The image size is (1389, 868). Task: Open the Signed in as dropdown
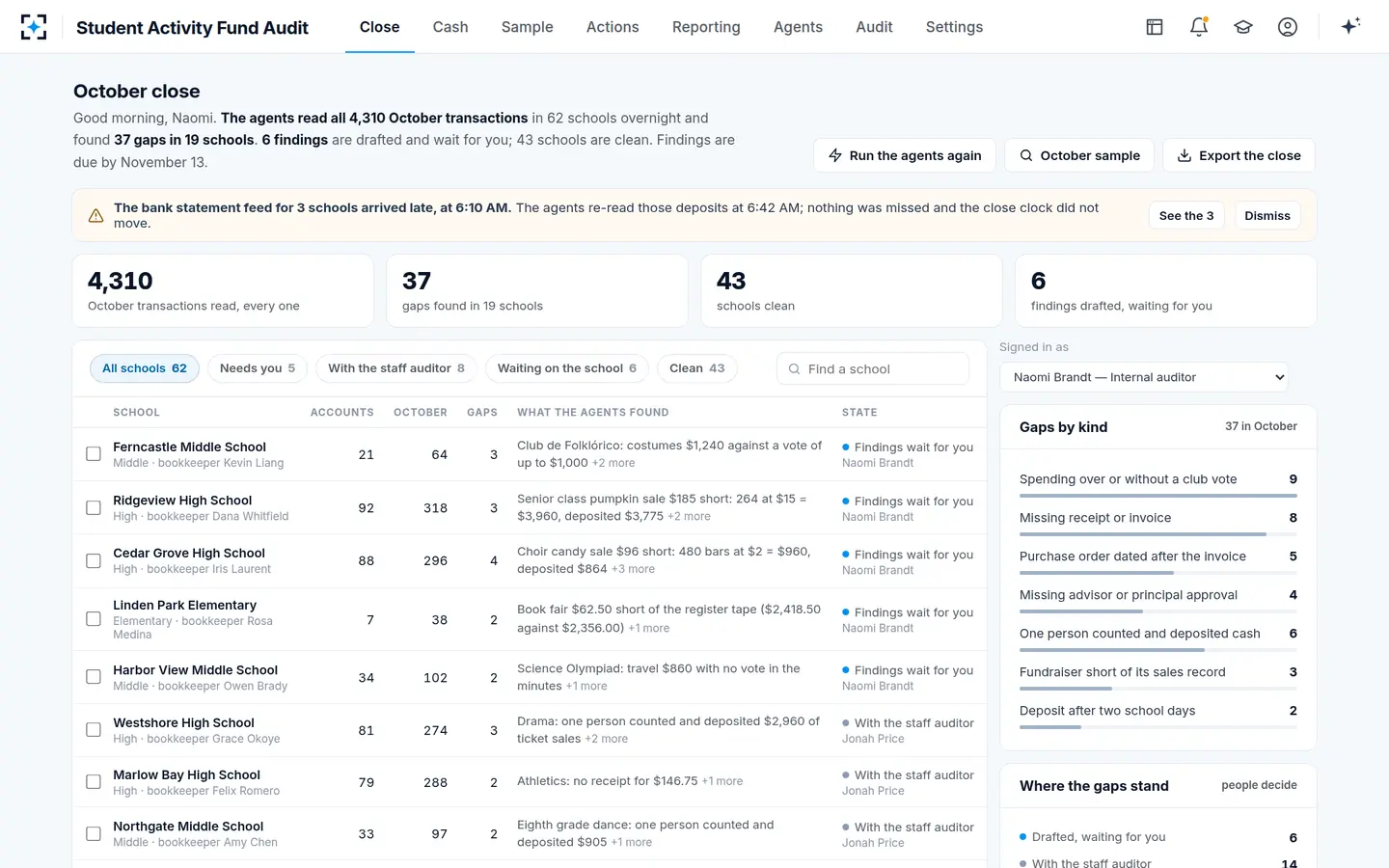1144,377
